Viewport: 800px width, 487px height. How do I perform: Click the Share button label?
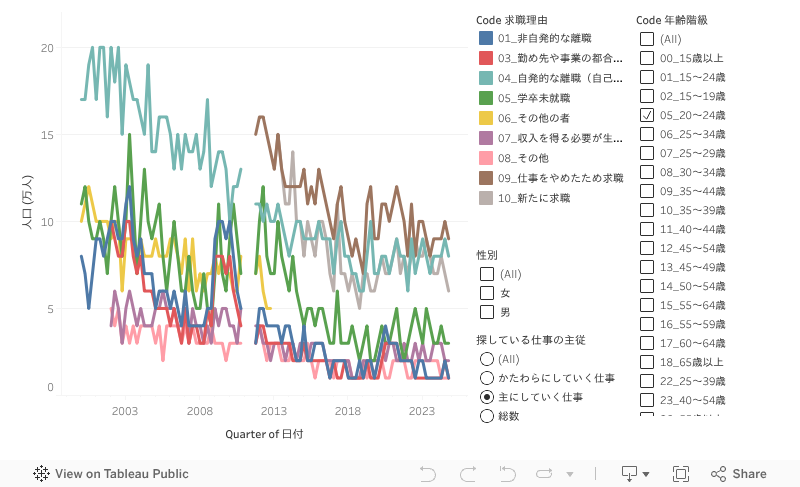click(749, 474)
